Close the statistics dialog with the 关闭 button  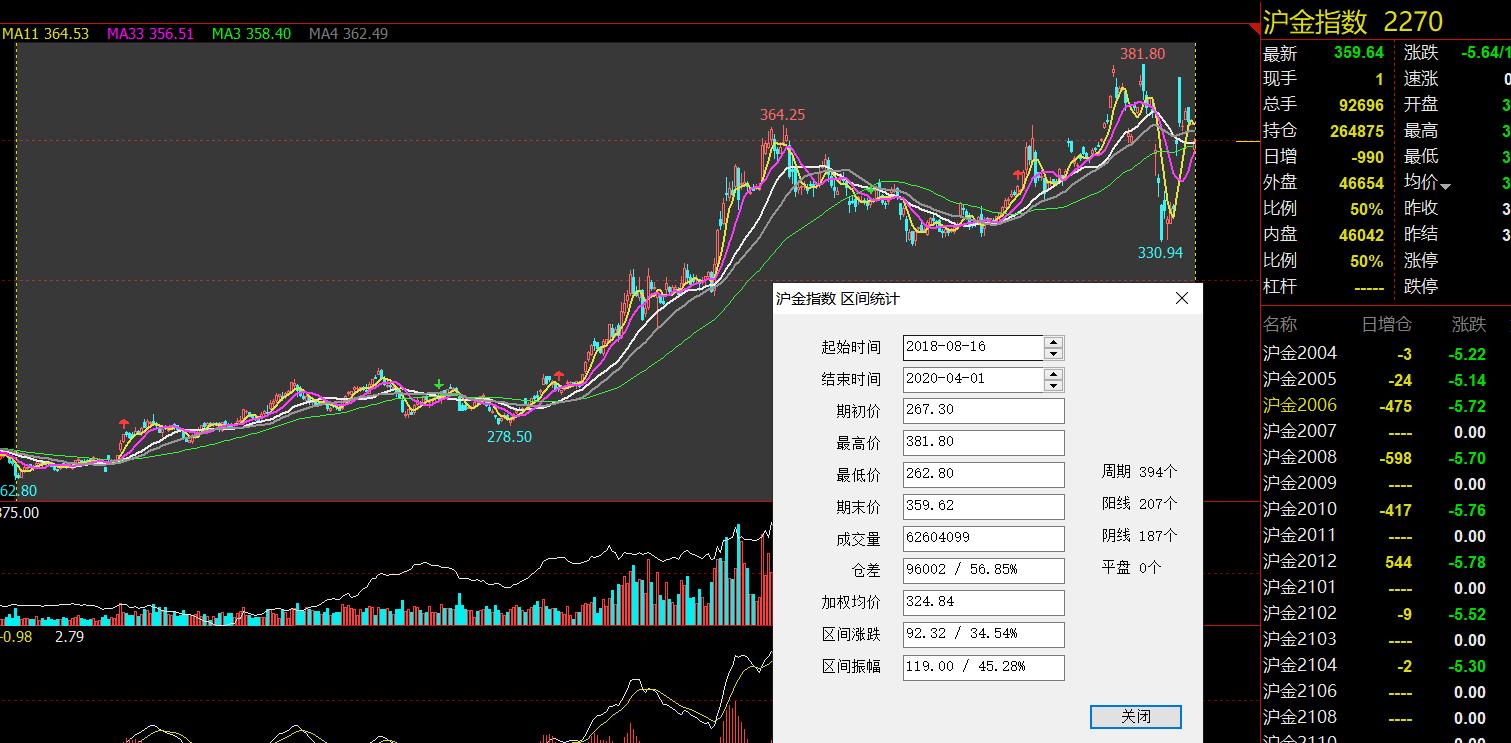(1136, 717)
